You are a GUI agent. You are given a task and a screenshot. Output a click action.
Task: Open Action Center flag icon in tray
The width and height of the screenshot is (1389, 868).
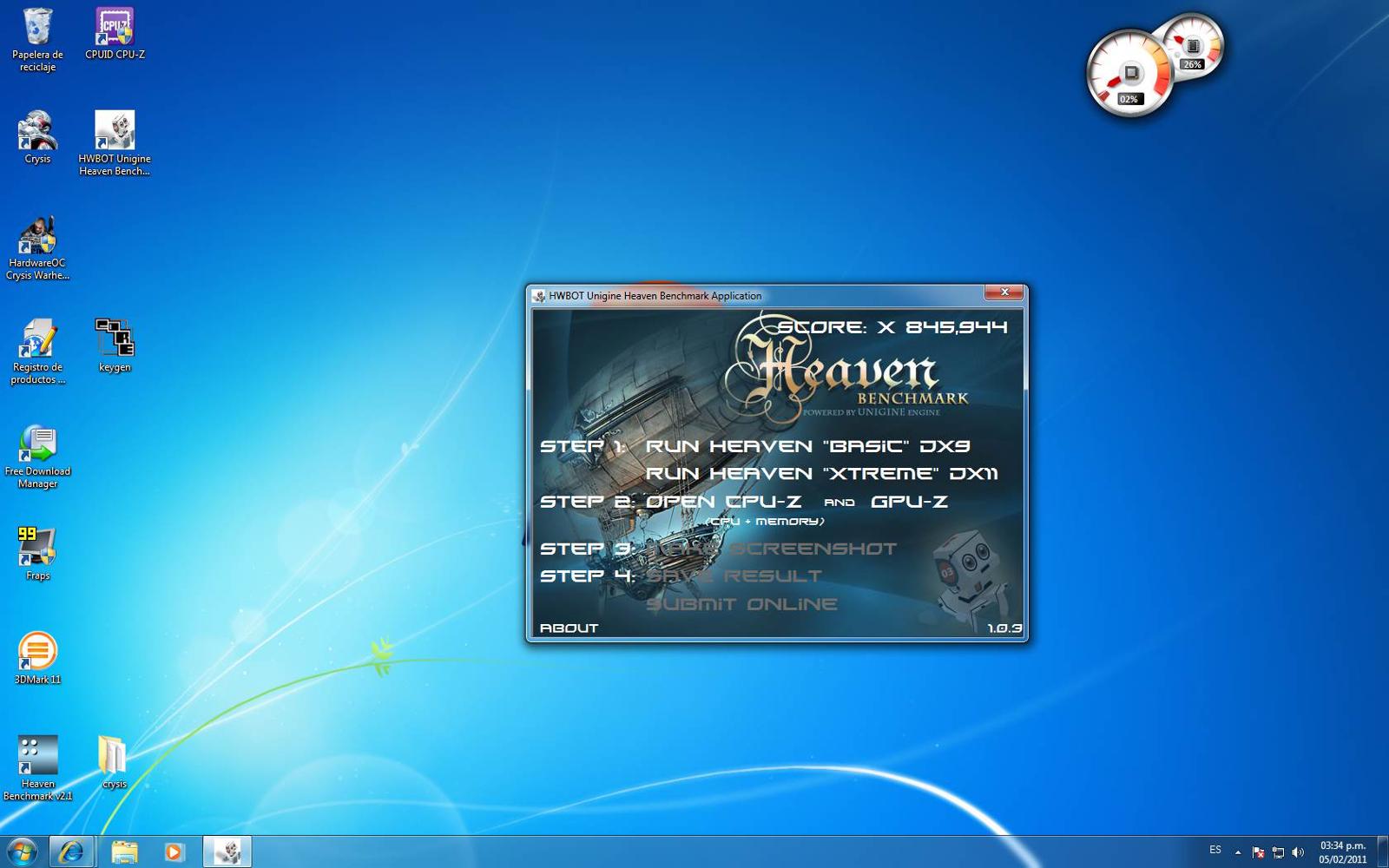tap(1258, 852)
